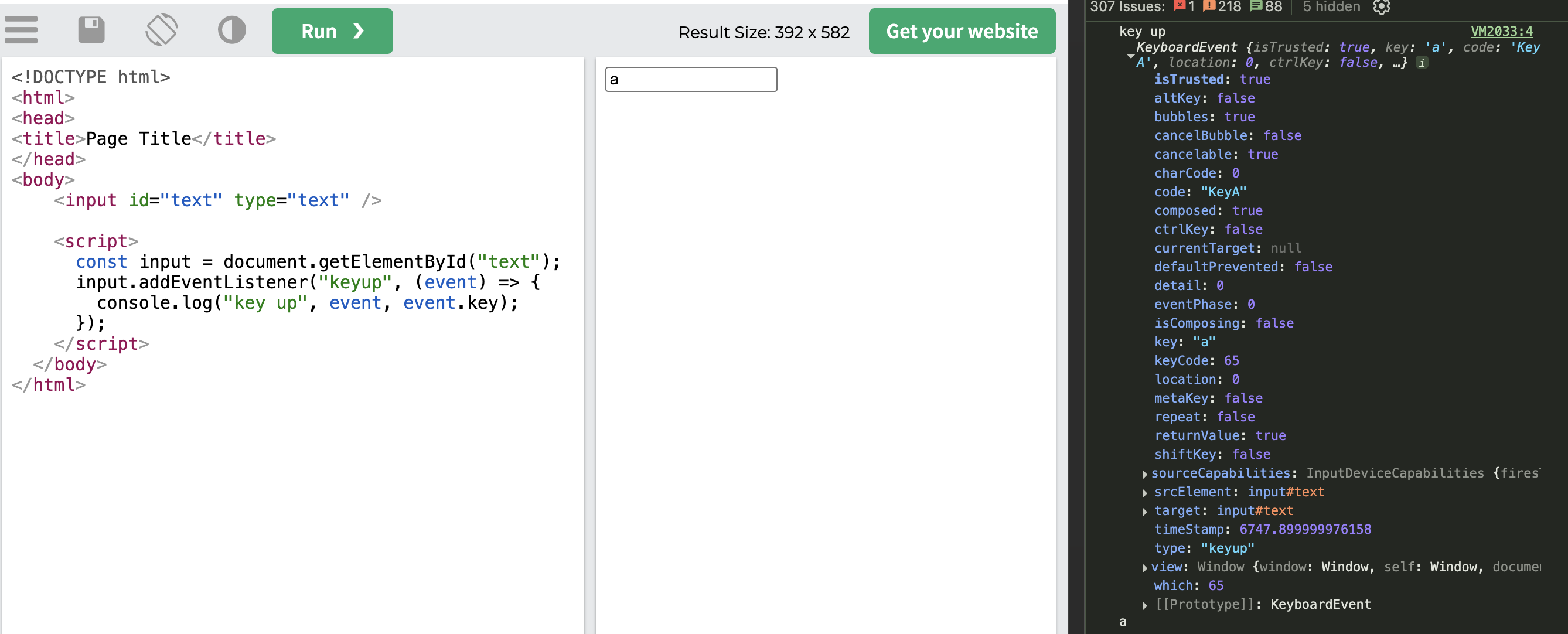Click the text input containing 'a'
Screen dimensions: 1568x634
tap(690, 80)
